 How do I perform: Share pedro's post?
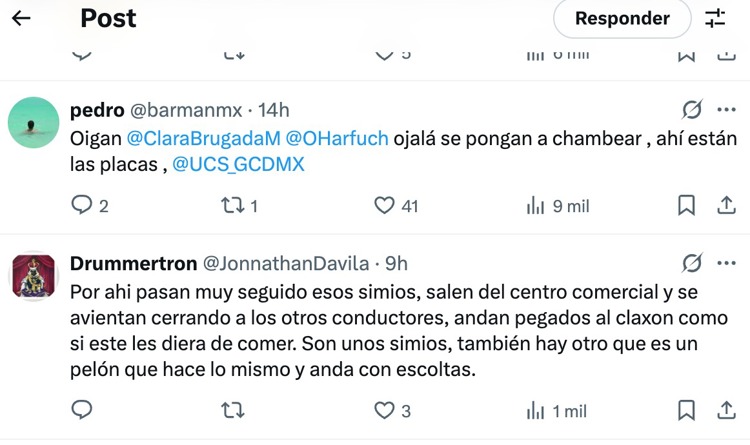coord(727,205)
